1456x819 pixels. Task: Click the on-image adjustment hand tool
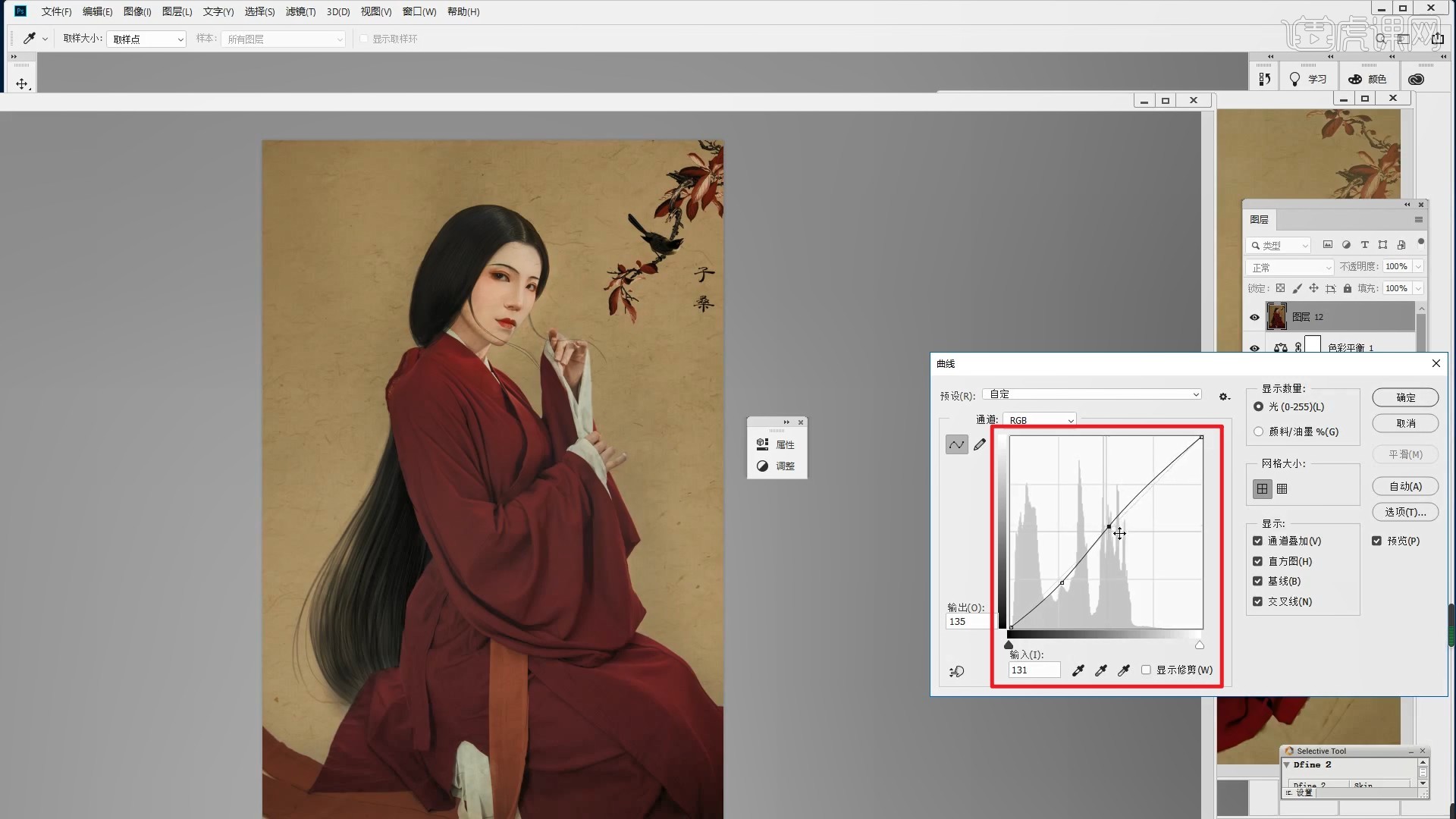957,672
